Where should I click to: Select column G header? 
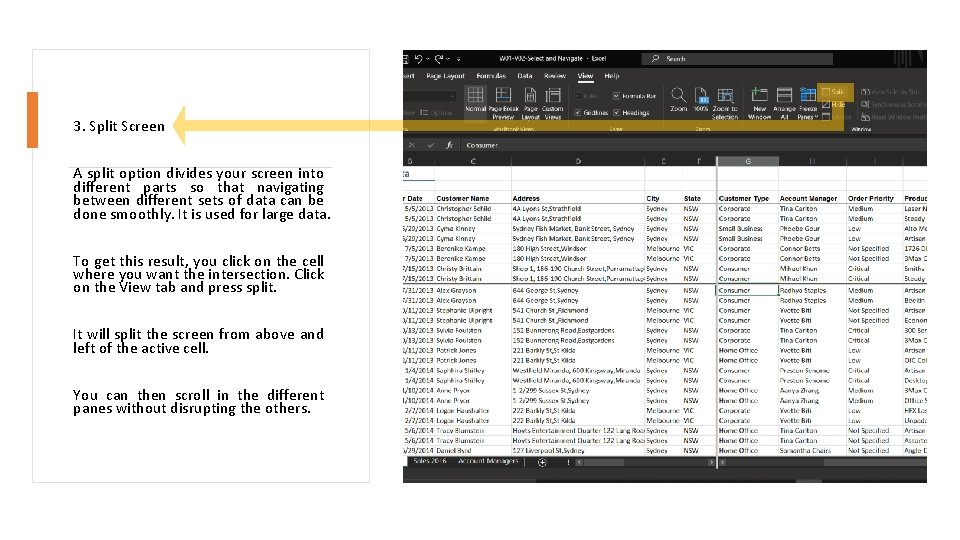click(x=748, y=161)
